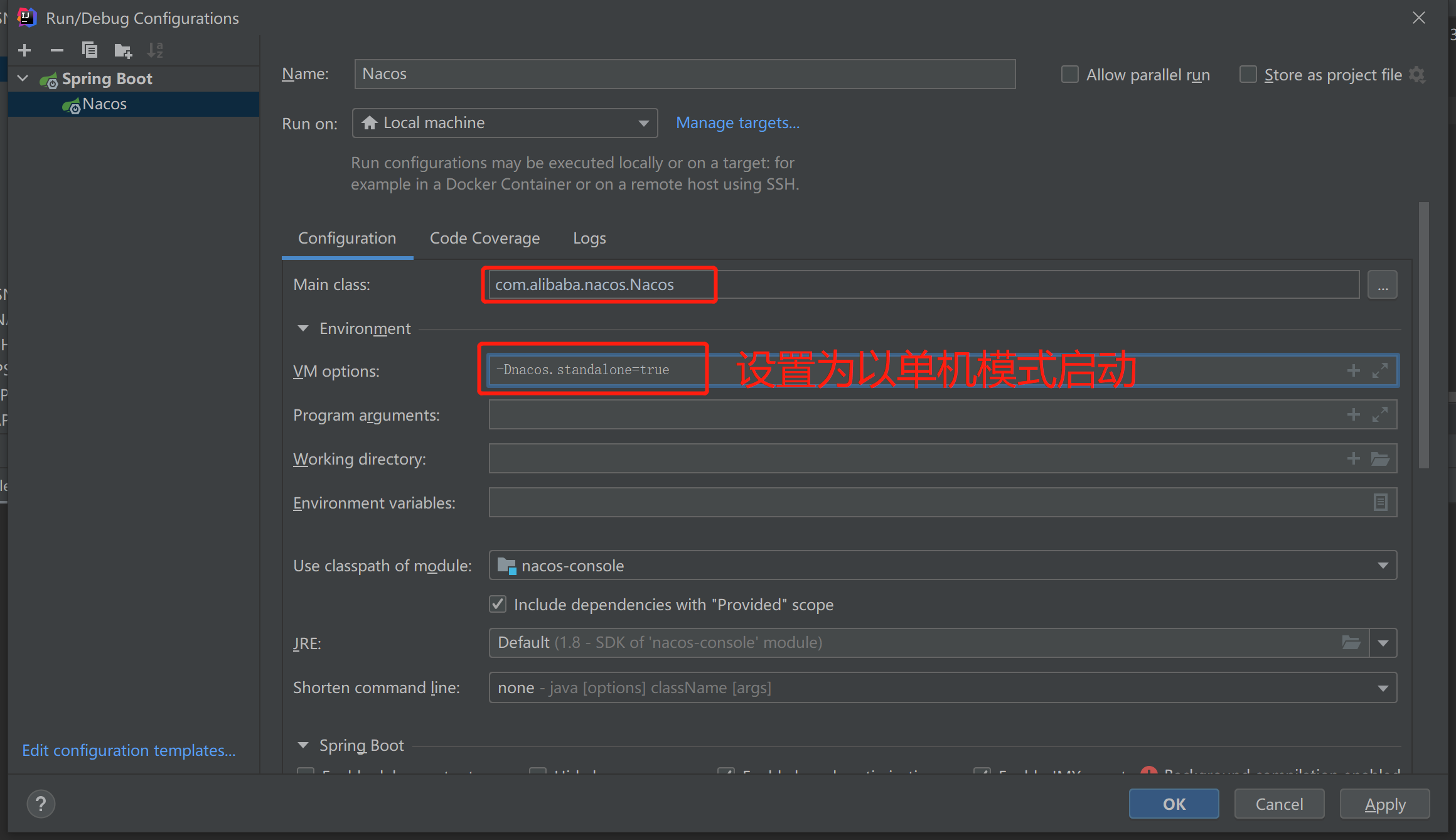This screenshot has height=840, width=1456.
Task: Close the Run/Debug Configurations dialog
Action: click(1419, 18)
